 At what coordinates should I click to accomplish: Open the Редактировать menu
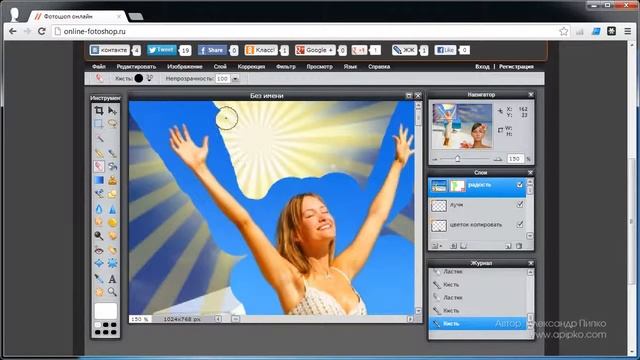pyautogui.click(x=136, y=67)
